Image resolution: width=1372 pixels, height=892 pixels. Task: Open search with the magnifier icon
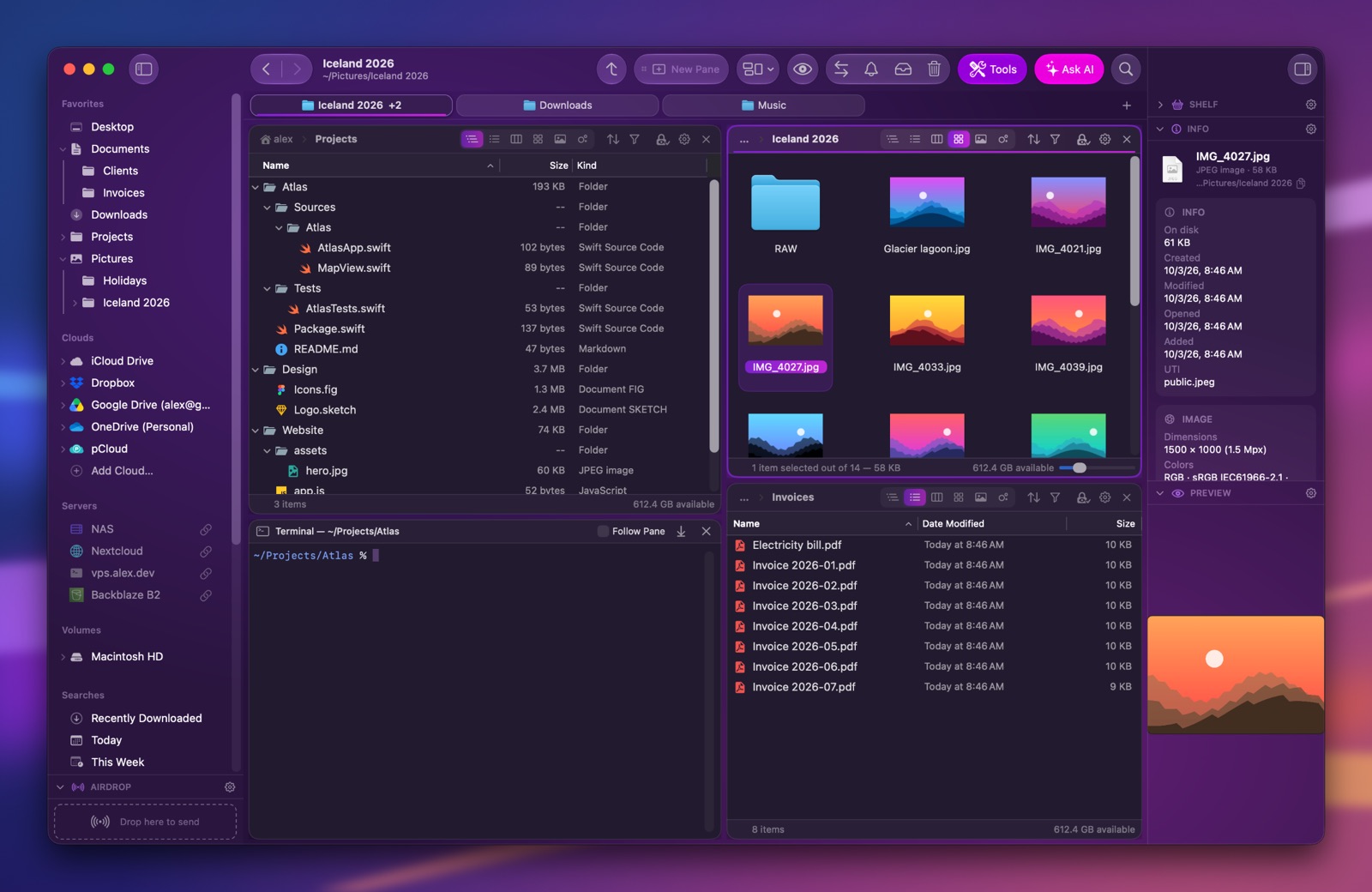(x=1126, y=69)
